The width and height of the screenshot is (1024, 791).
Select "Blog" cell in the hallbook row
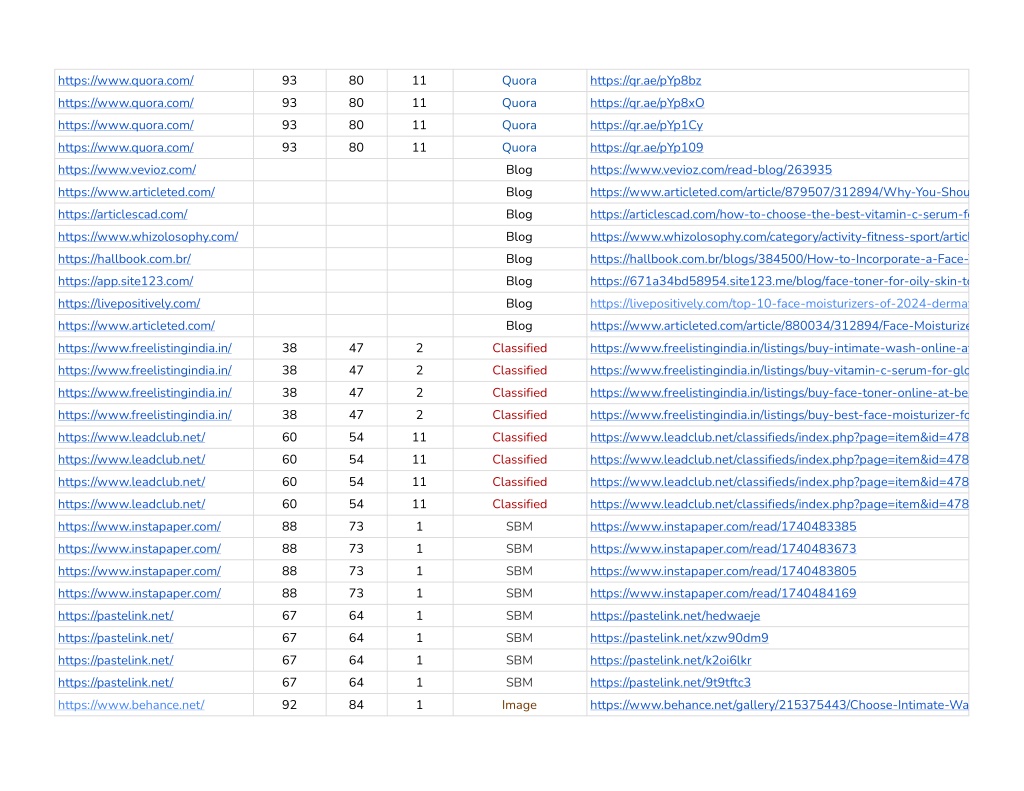(519, 258)
